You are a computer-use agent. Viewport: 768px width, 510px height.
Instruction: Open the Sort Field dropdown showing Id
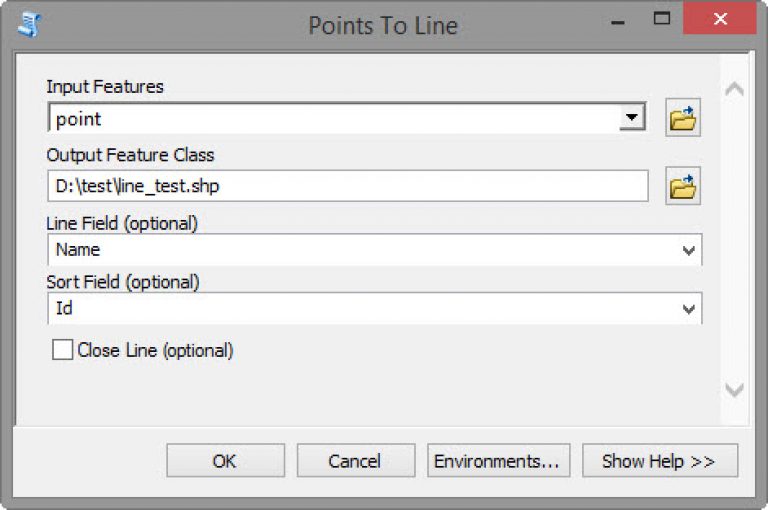[x=375, y=308]
